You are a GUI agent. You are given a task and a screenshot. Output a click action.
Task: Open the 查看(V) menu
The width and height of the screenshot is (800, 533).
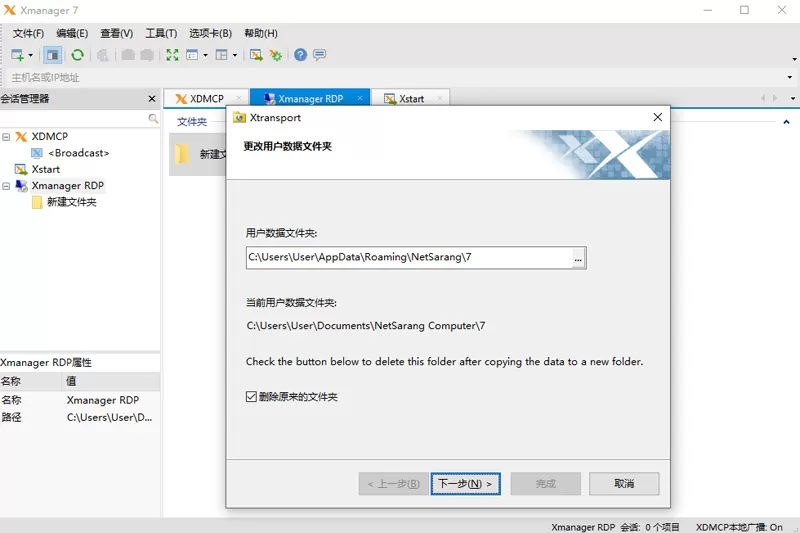click(116, 33)
